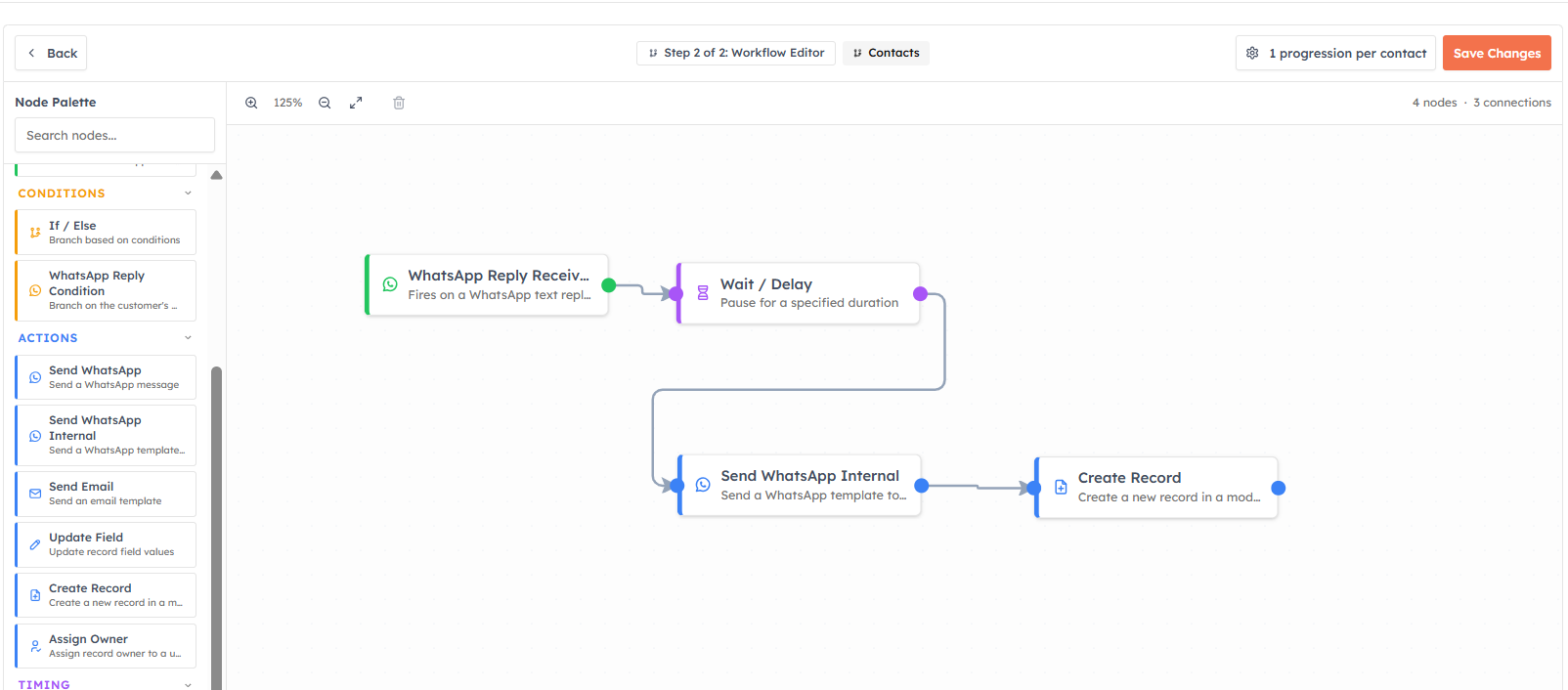This screenshot has width=1568, height=690.
Task: Click WhatsApp Reply Condition palette icon
Action: coord(35,290)
